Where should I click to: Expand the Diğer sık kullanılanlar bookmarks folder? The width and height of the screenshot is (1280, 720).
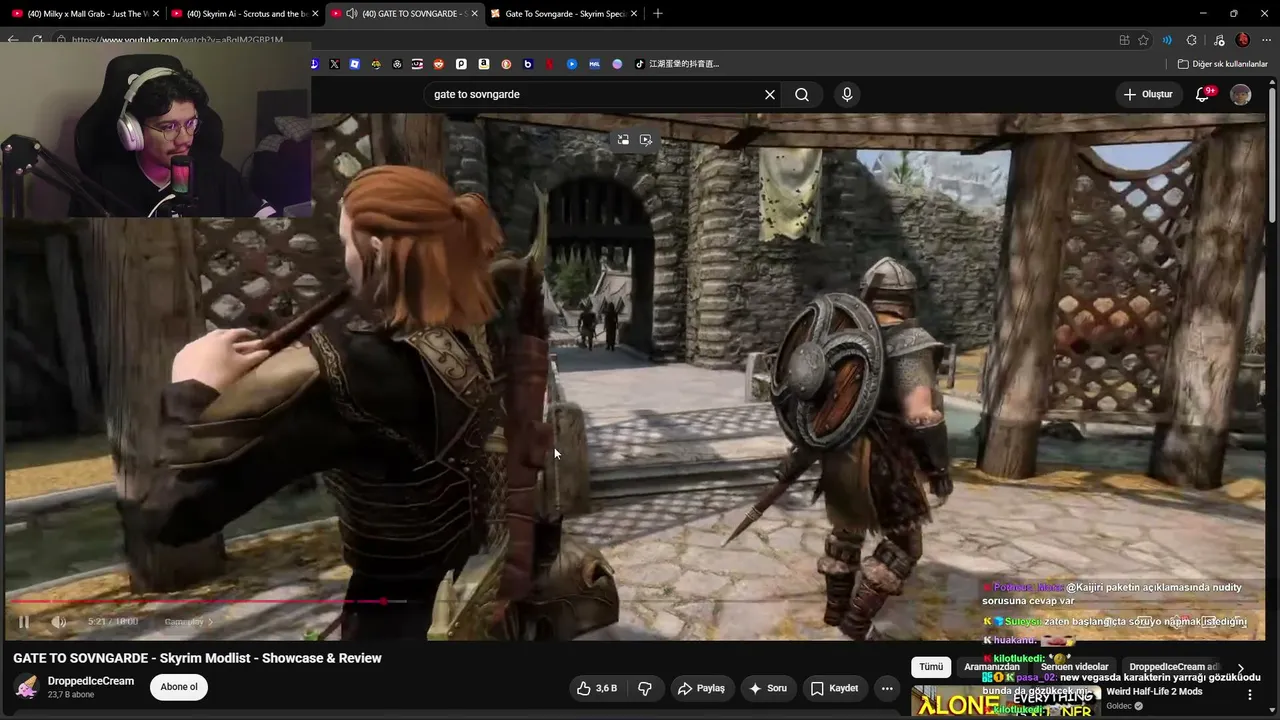pyautogui.click(x=1222, y=64)
